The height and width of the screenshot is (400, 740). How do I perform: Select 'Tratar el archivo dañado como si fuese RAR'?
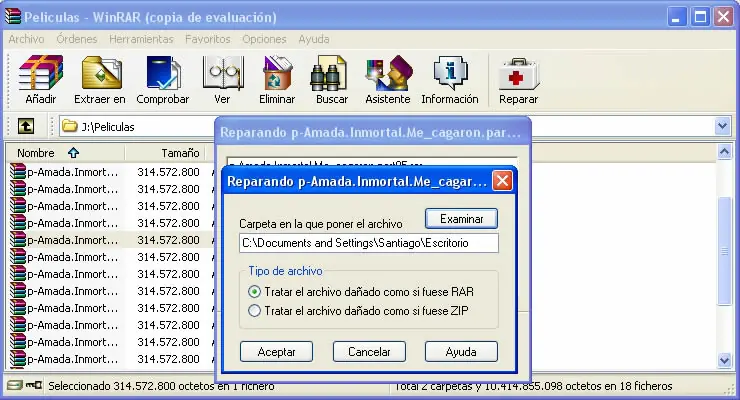pyautogui.click(x=361, y=292)
